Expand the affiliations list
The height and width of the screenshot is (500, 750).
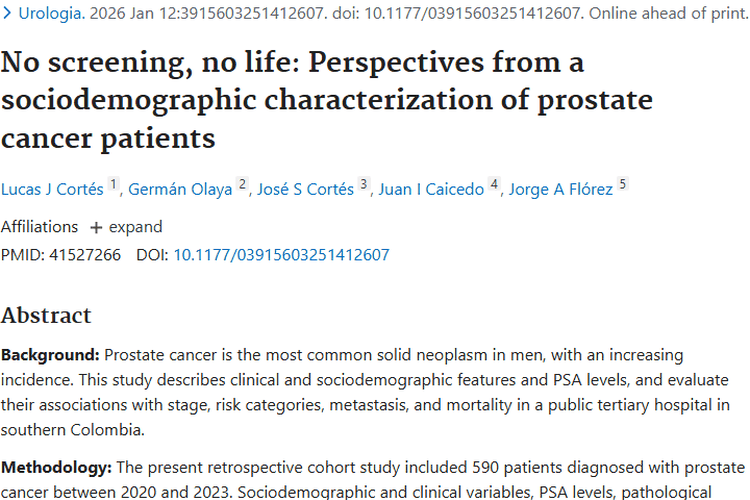(126, 226)
